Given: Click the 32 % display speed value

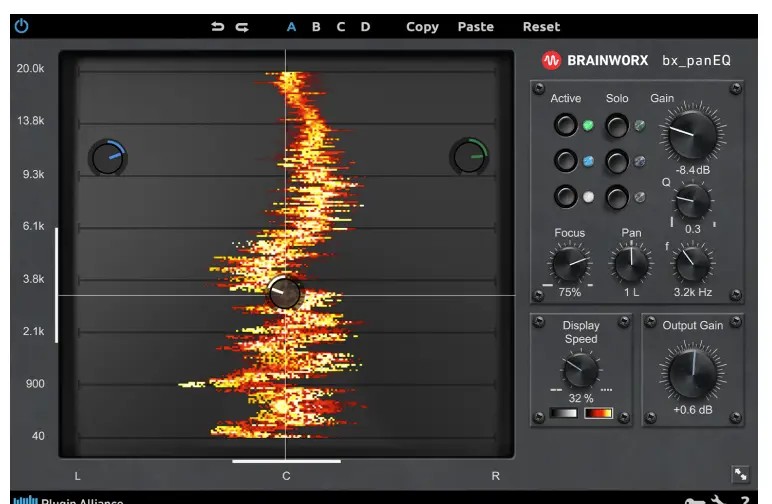Looking at the screenshot, I should click(581, 398).
